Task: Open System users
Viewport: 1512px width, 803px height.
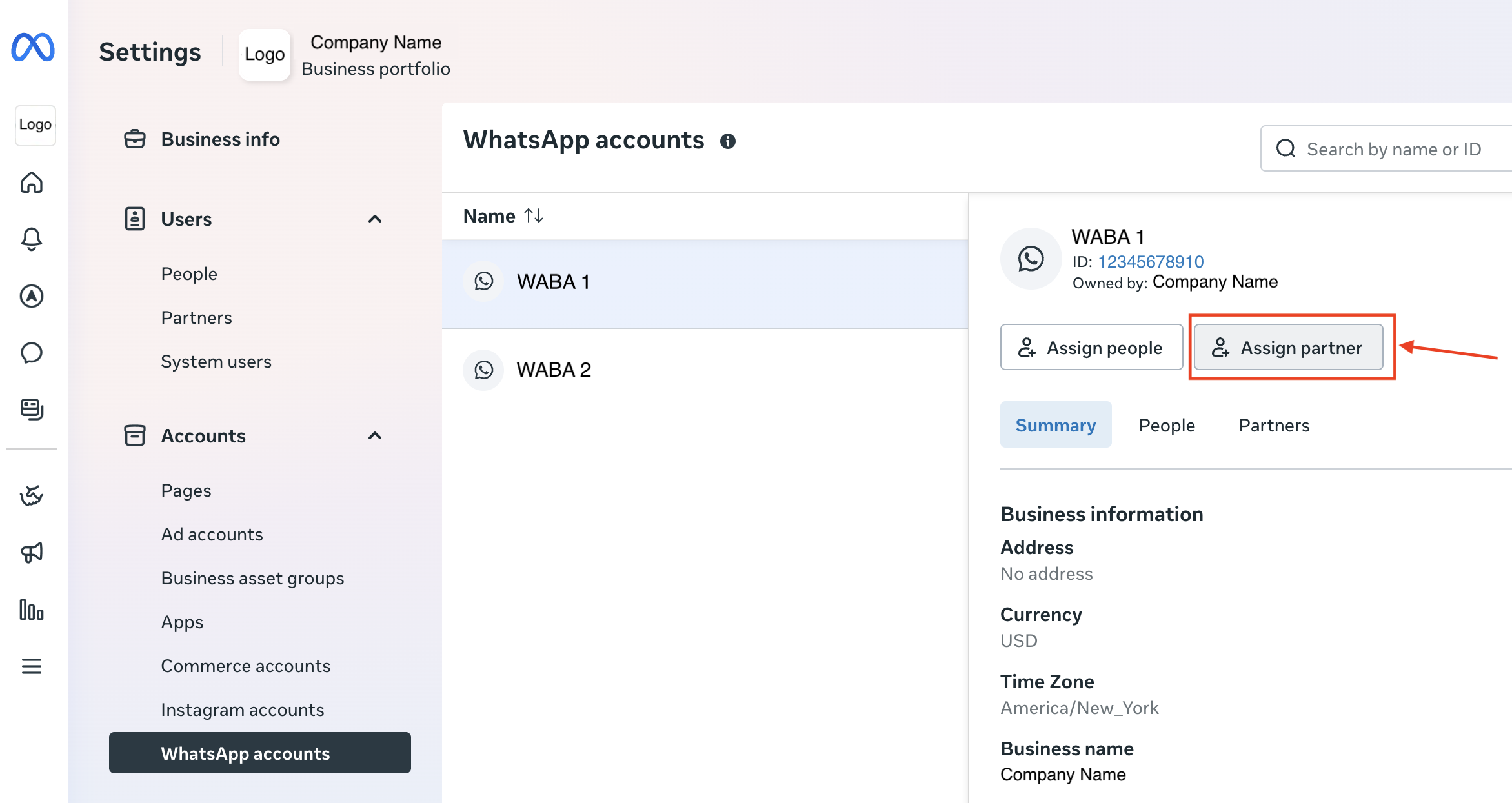Action: [x=216, y=362]
